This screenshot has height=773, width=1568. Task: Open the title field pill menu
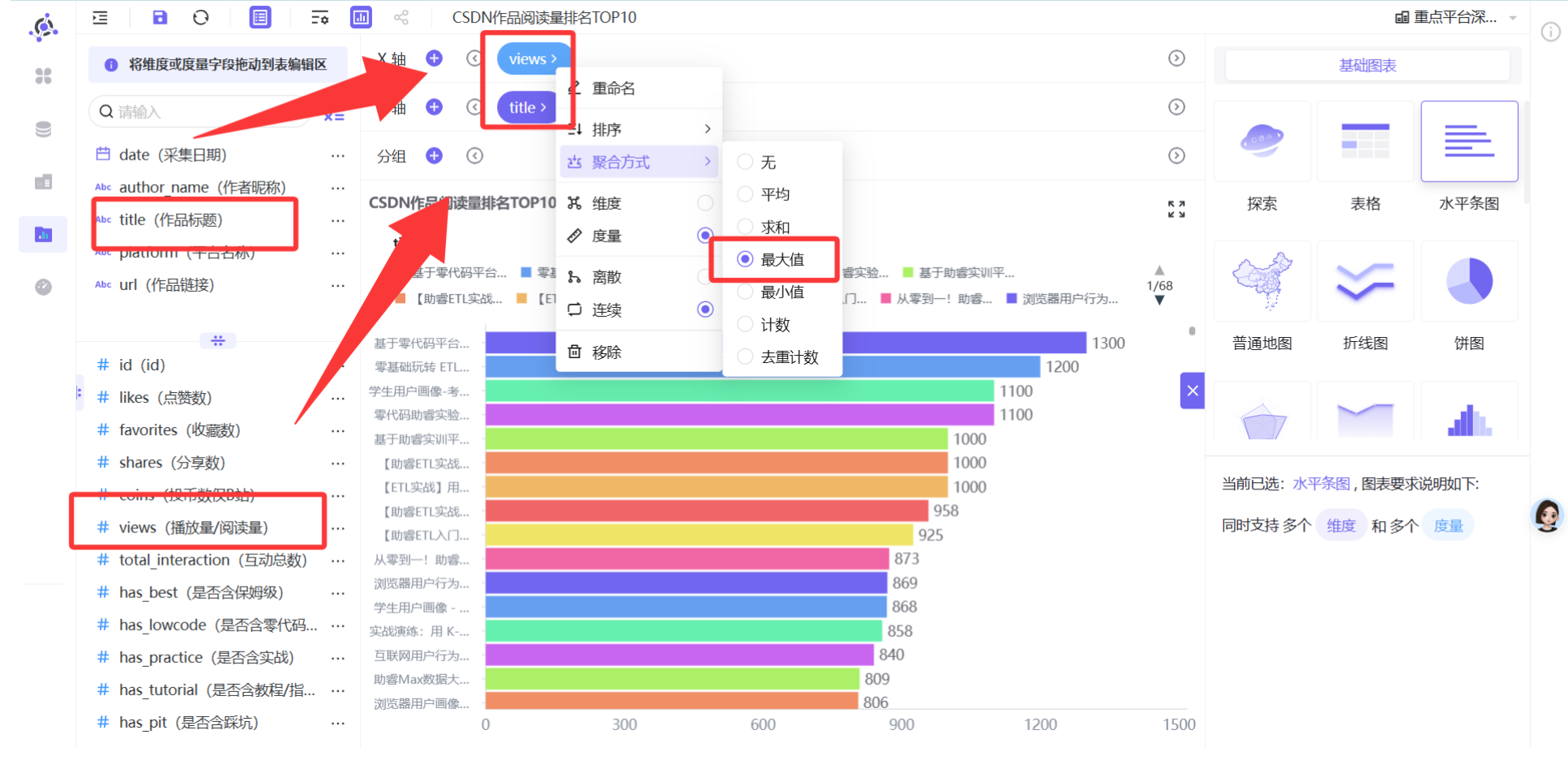coord(527,107)
